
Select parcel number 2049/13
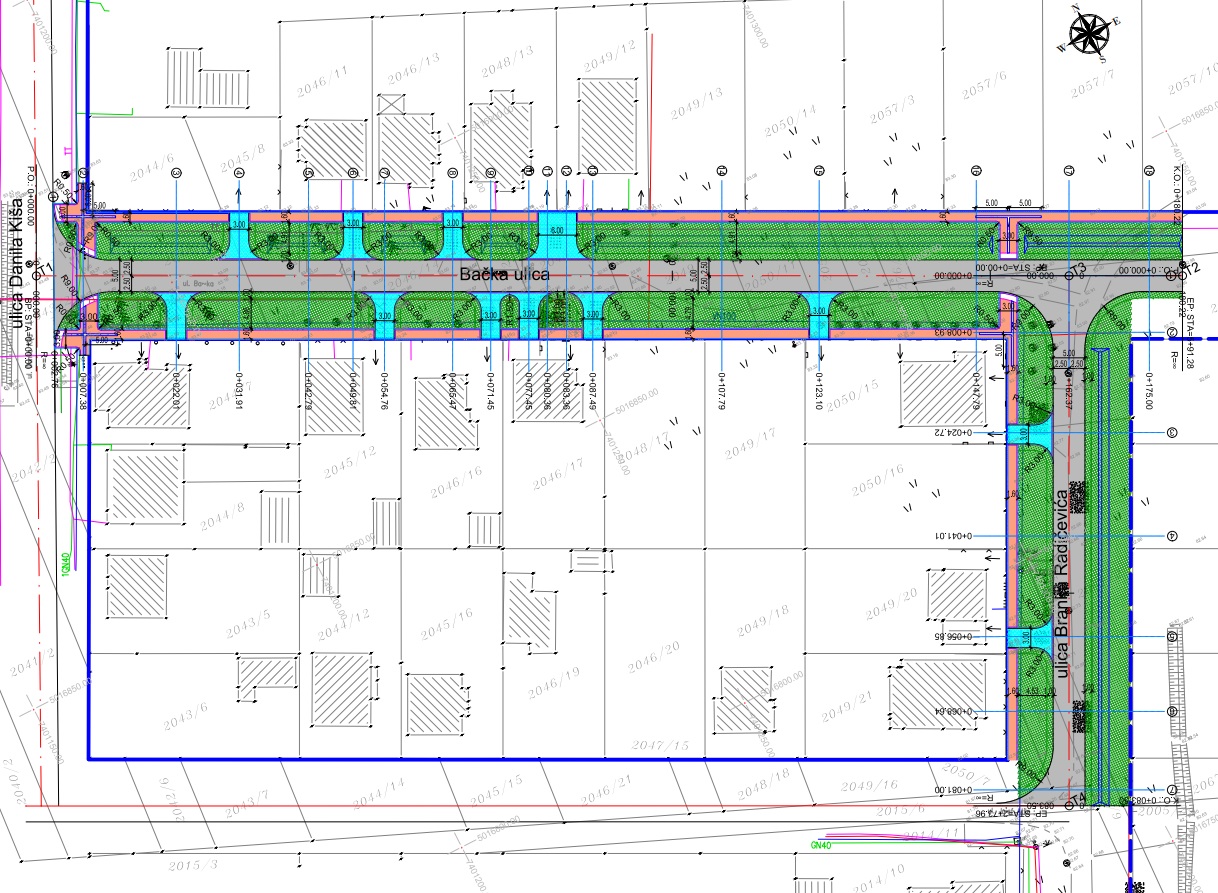point(696,103)
